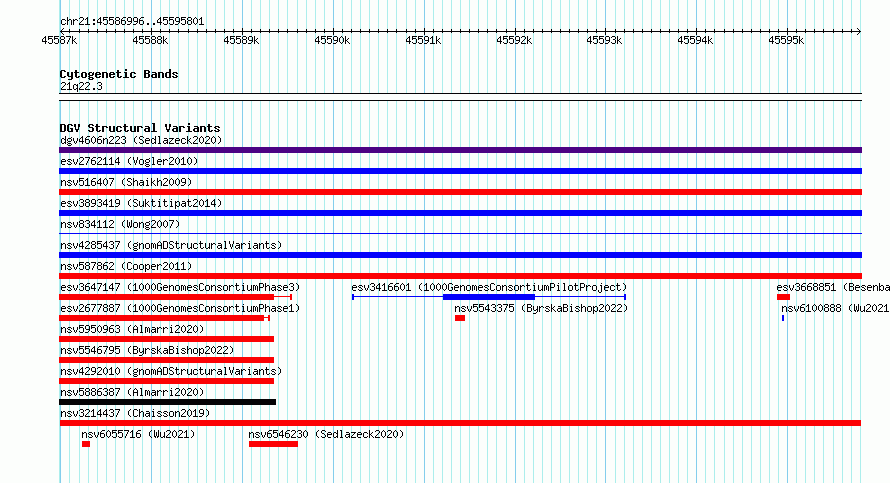Click the red nsv5950963 variant bar

166,339
